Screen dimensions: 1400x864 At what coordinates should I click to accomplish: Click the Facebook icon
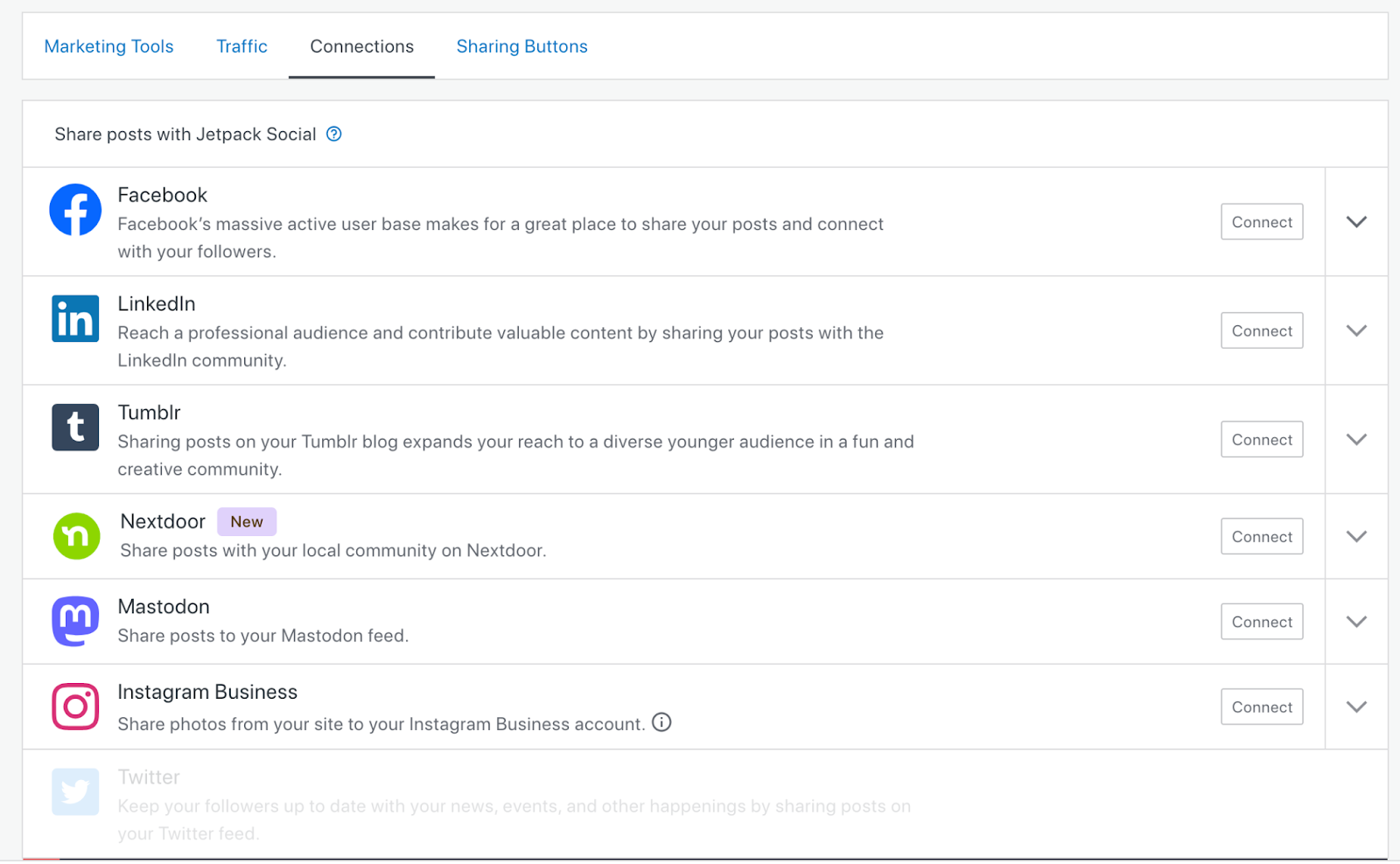pos(75,210)
